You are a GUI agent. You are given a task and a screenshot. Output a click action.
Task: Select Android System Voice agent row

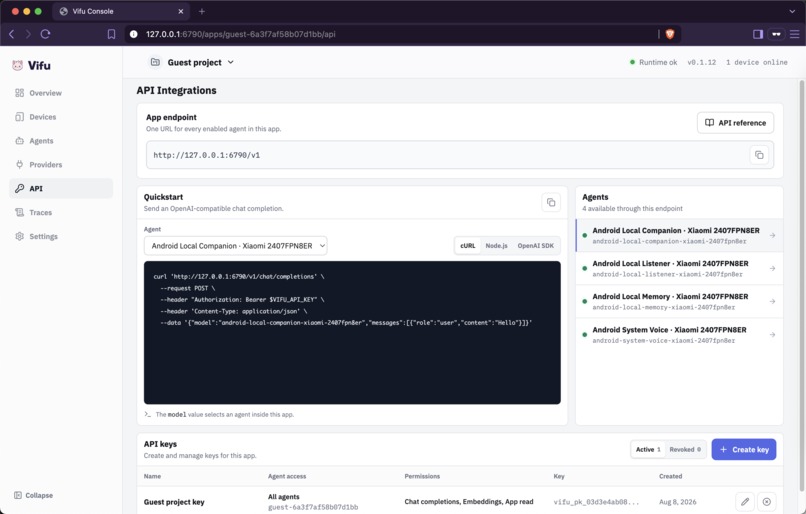[679, 335]
